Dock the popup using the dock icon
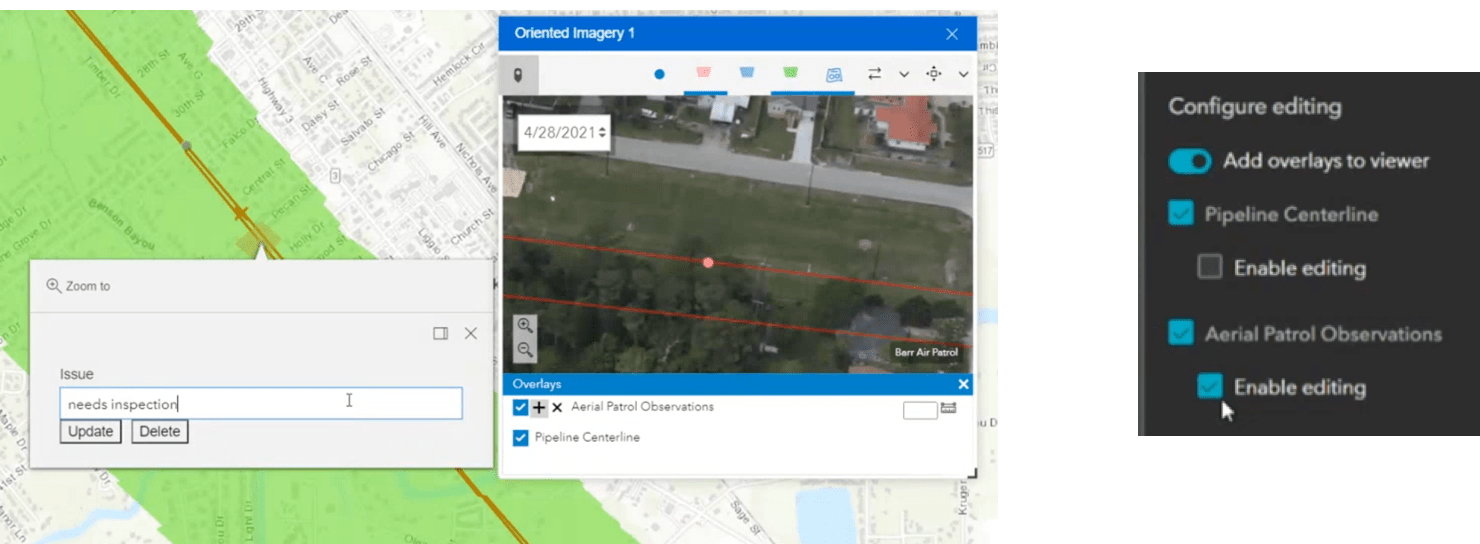The image size is (1480, 544). coord(440,333)
